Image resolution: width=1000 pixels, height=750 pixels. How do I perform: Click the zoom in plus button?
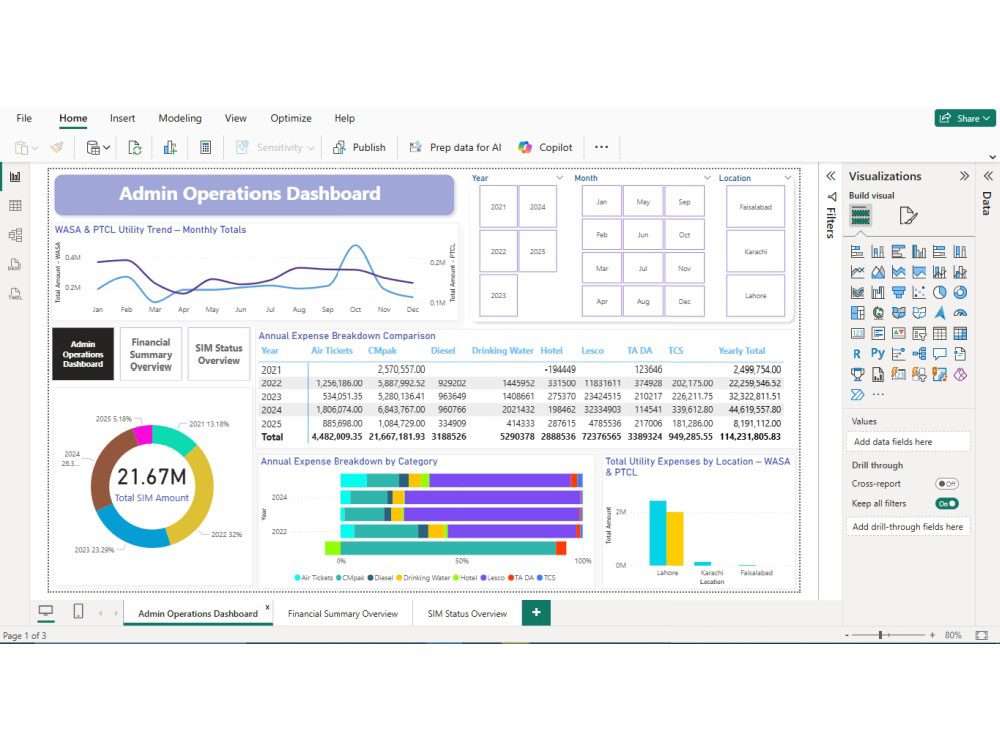pos(932,635)
